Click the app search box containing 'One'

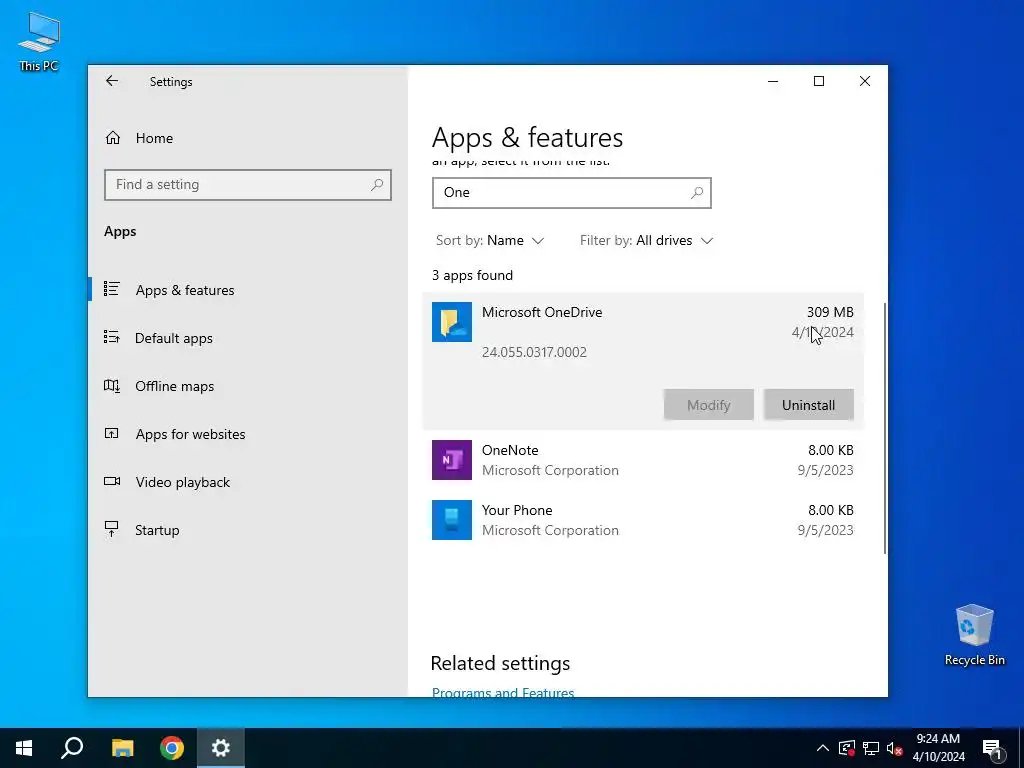[571, 193]
